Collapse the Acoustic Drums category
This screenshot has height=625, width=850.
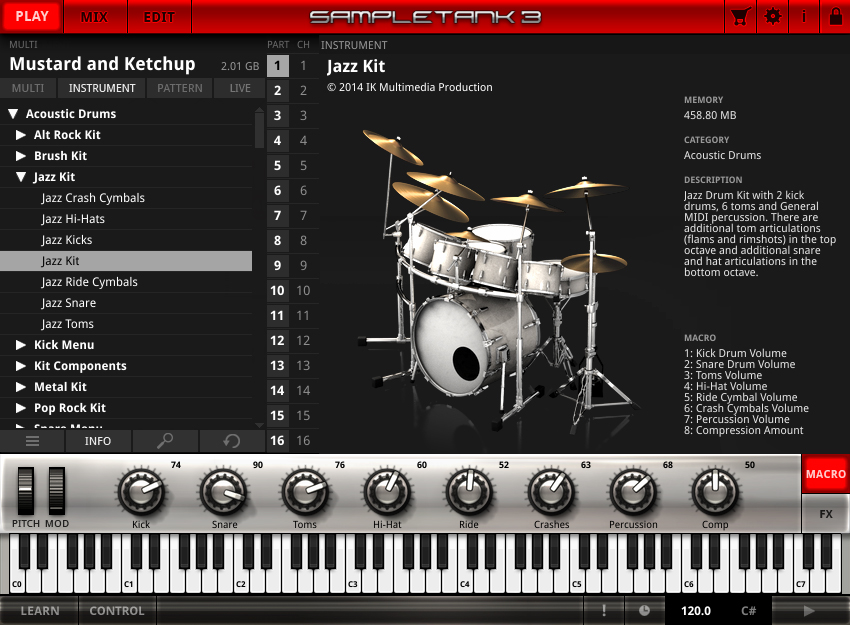[14, 114]
